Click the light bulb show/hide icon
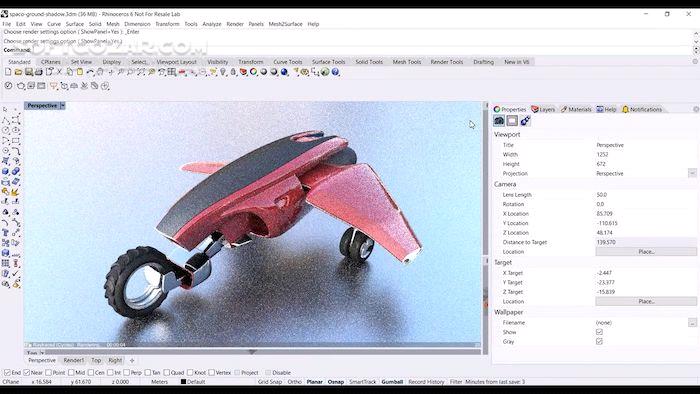This screenshot has width=700, height=394. click(223, 72)
